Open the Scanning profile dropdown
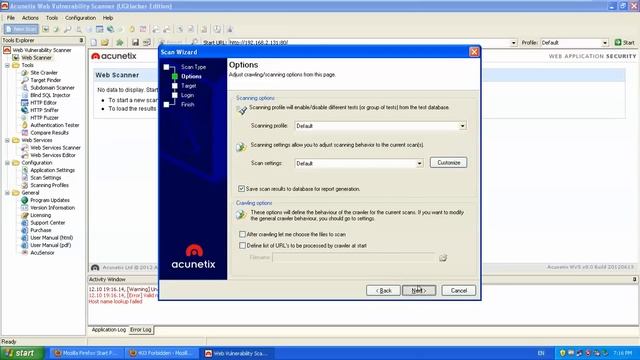 (x=462, y=126)
